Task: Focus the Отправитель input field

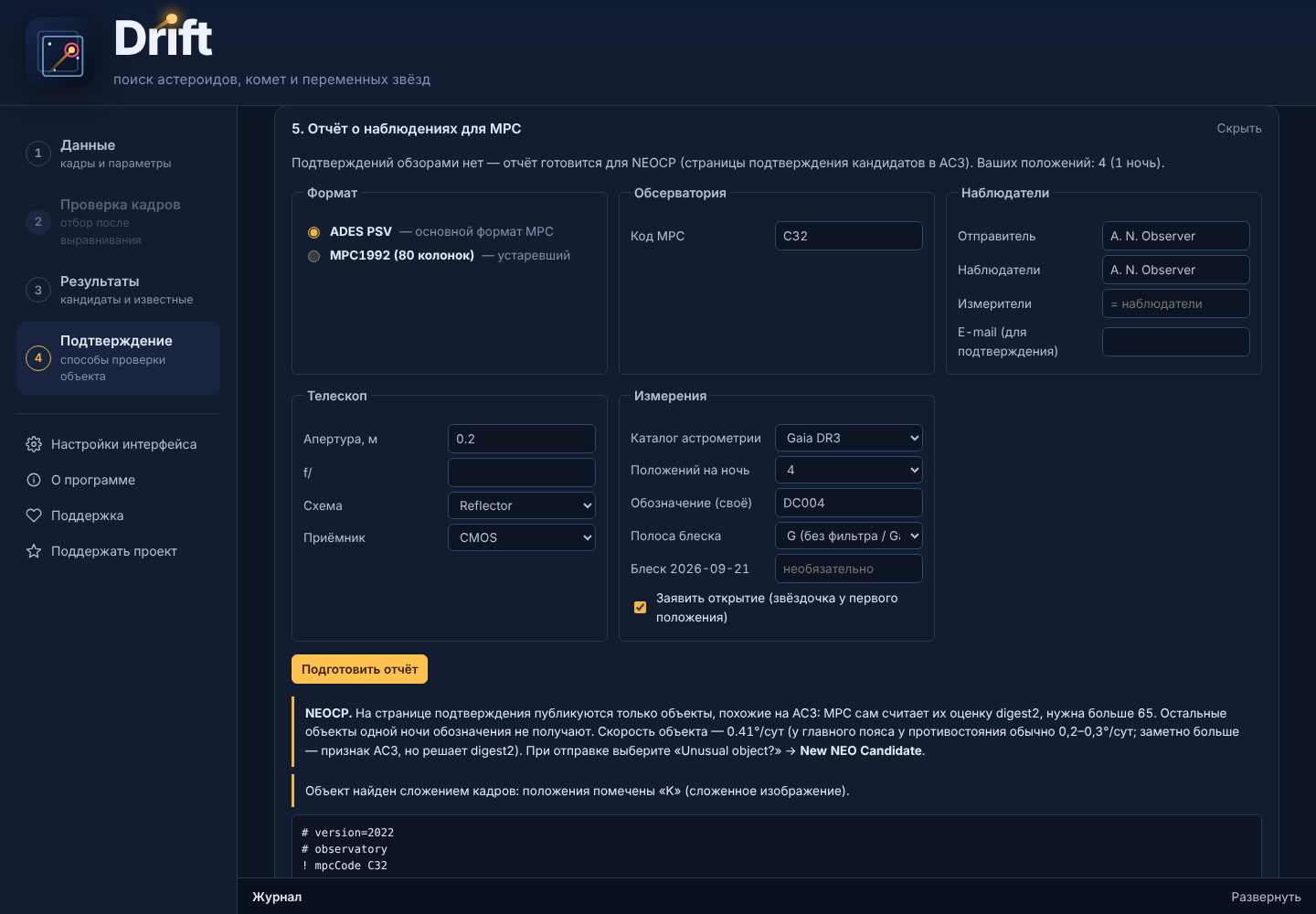Action: (x=1176, y=236)
